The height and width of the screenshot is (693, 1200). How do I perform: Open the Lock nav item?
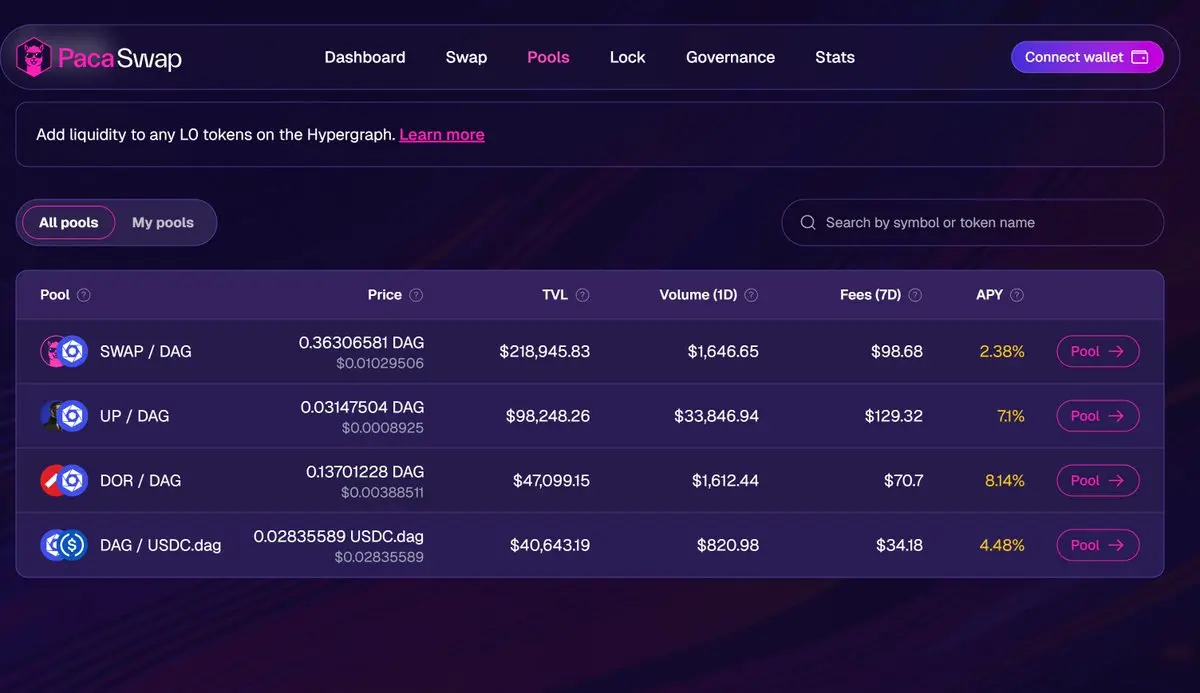[x=627, y=57]
